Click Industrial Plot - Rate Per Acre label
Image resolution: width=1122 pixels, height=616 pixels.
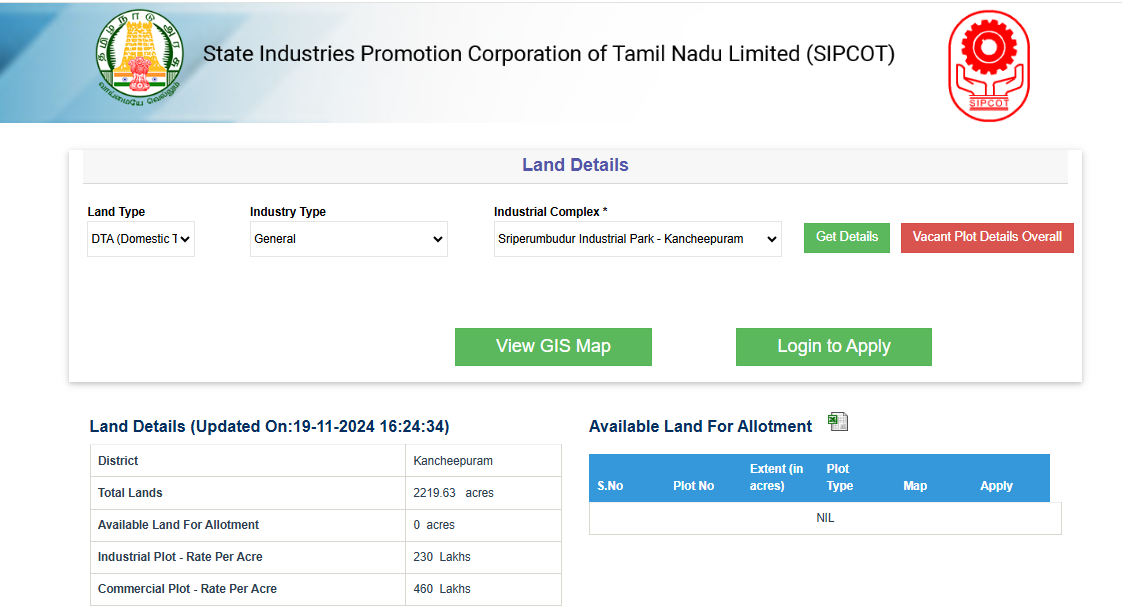tap(180, 557)
